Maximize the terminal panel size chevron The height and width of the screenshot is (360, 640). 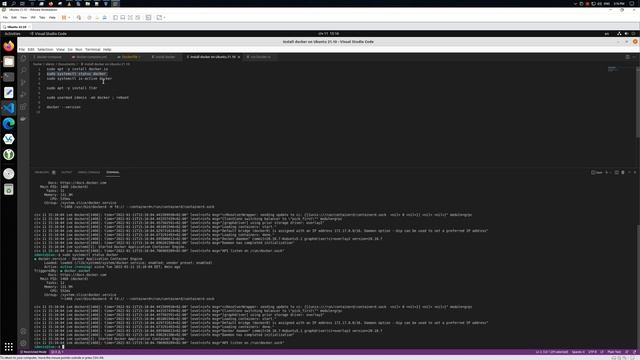coord(629,172)
